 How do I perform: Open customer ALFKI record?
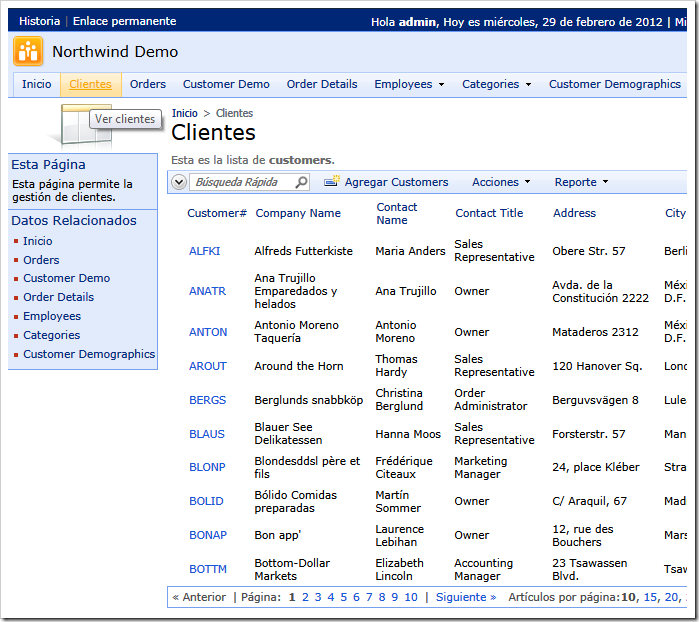click(x=205, y=251)
